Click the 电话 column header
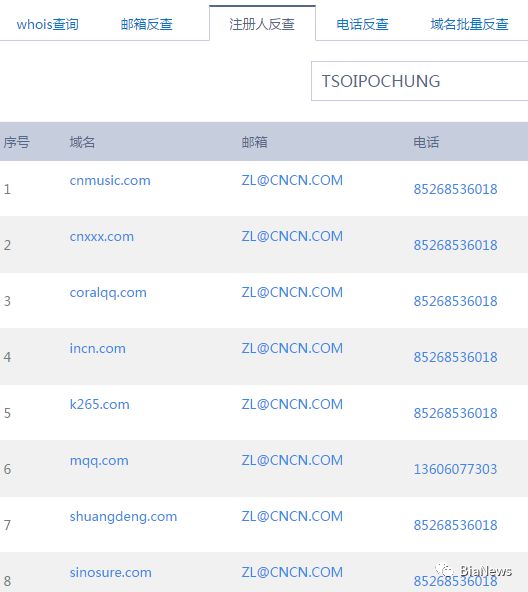This screenshot has height=592, width=528. pyautogui.click(x=426, y=142)
